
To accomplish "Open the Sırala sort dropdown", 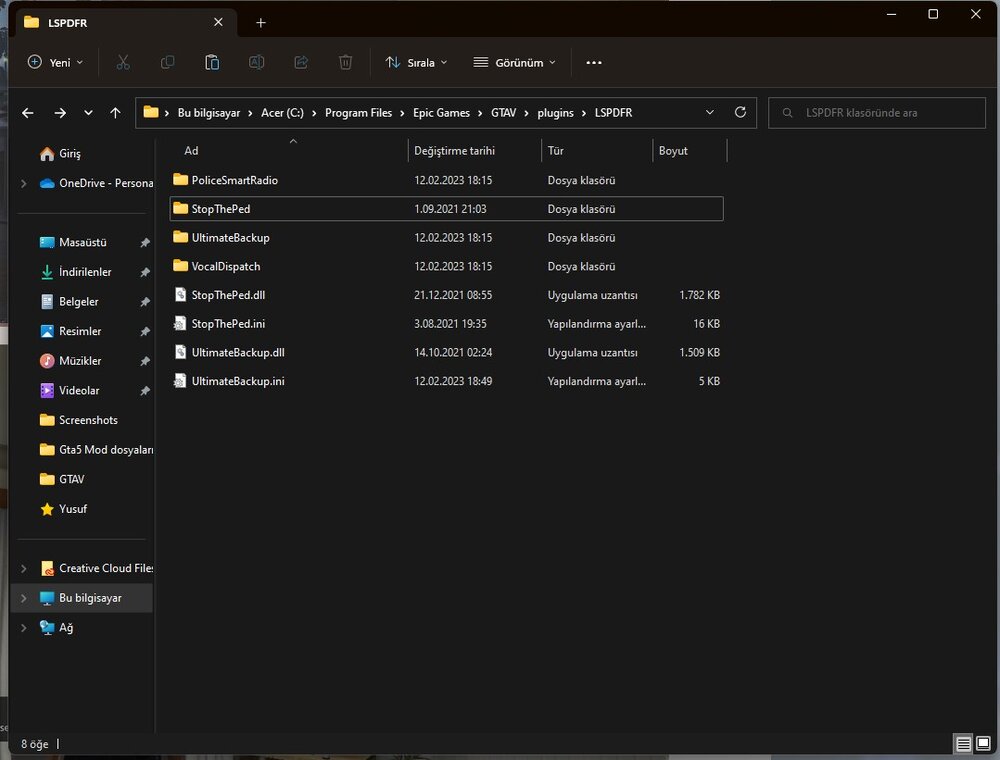I will 417,62.
